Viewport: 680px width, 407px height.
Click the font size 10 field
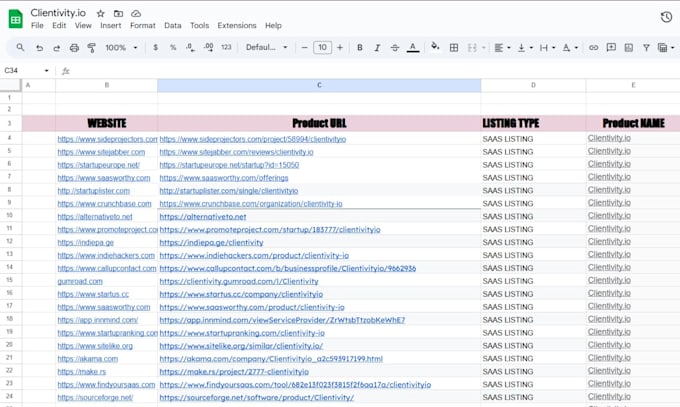coord(322,47)
